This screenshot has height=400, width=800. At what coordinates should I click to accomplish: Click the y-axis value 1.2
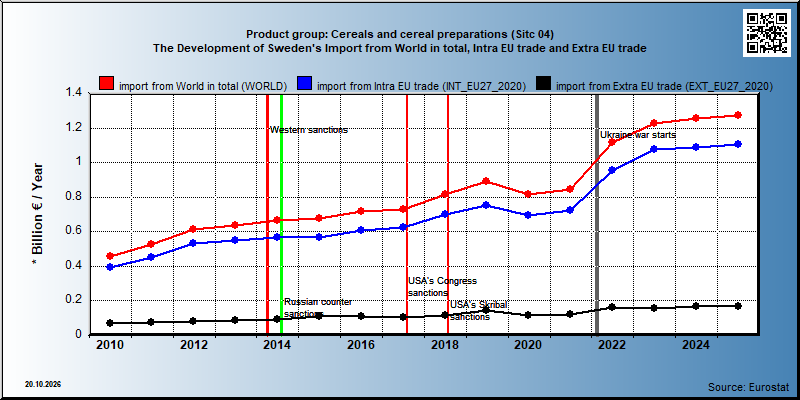coord(74,128)
